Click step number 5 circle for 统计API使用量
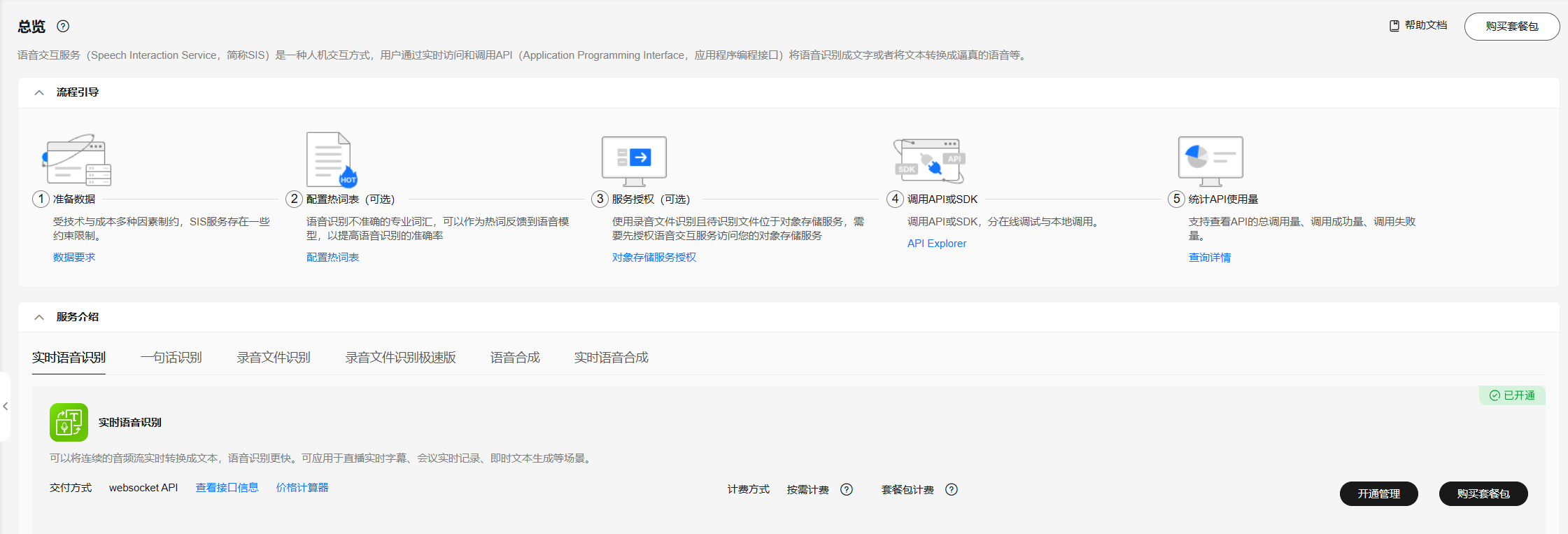 (1176, 199)
